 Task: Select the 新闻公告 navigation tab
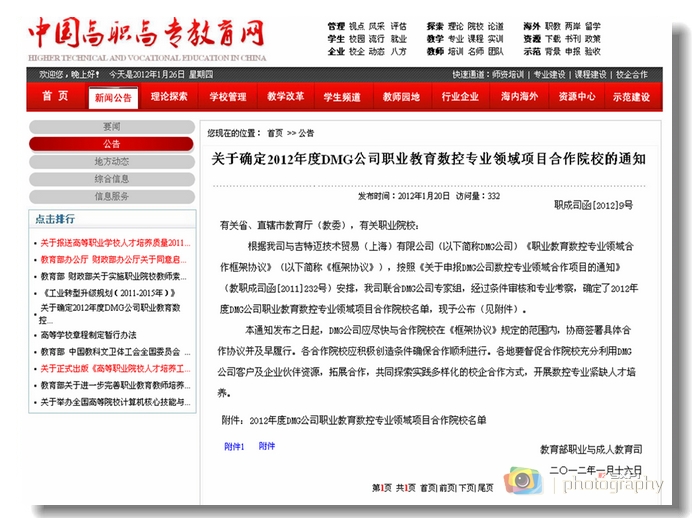[112, 98]
